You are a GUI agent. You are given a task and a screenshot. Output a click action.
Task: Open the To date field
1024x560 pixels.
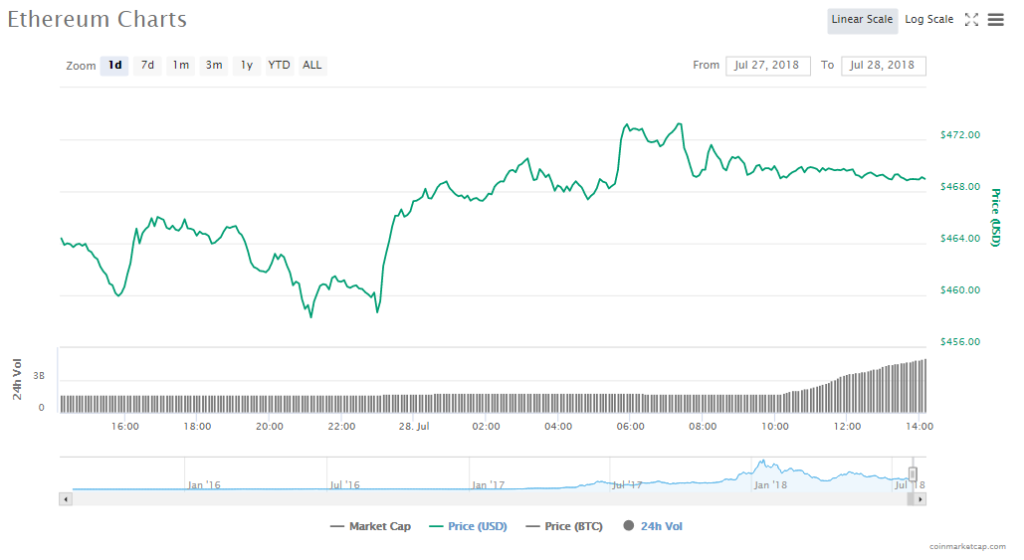click(883, 66)
